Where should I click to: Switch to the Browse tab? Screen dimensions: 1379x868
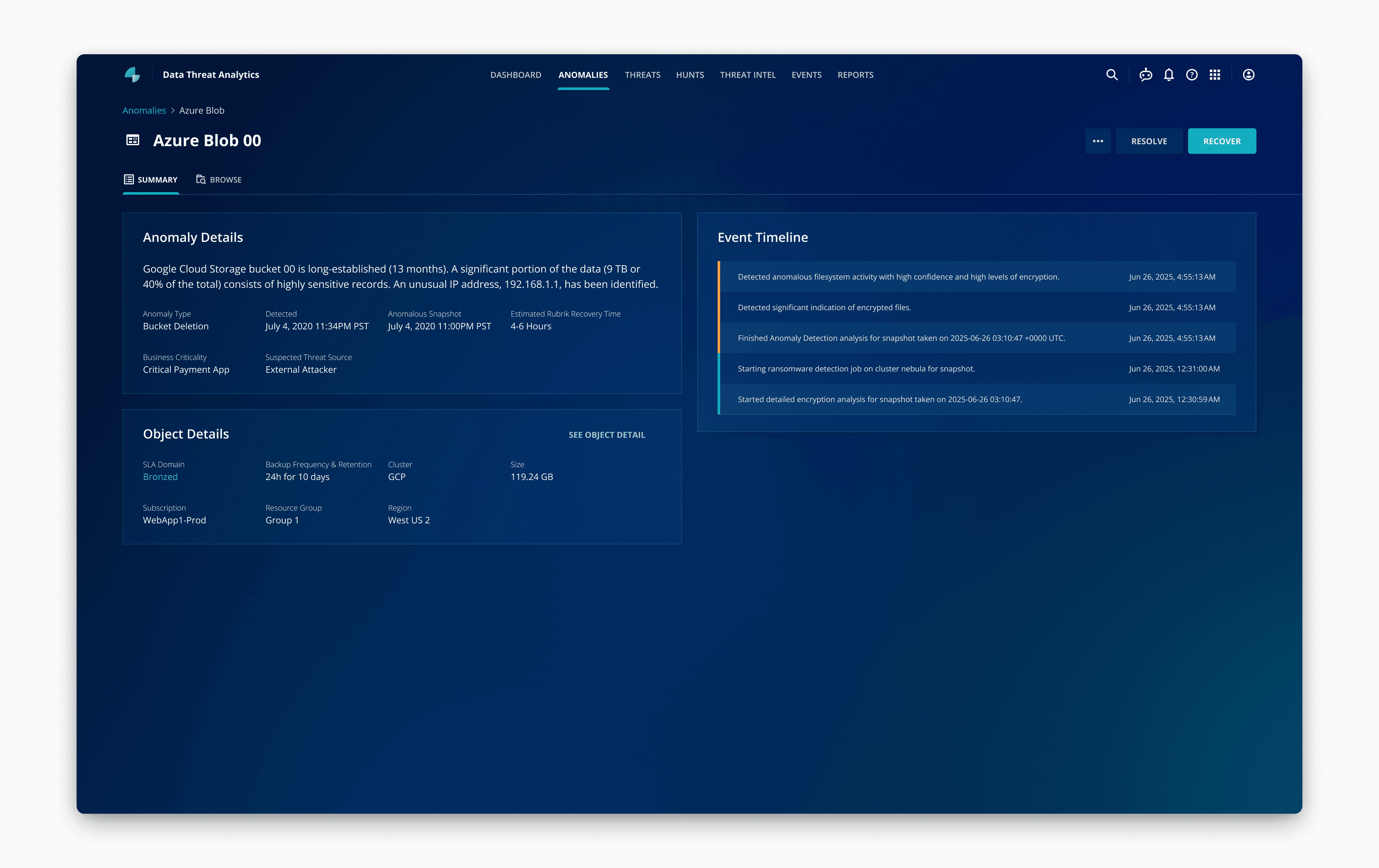pyautogui.click(x=219, y=180)
